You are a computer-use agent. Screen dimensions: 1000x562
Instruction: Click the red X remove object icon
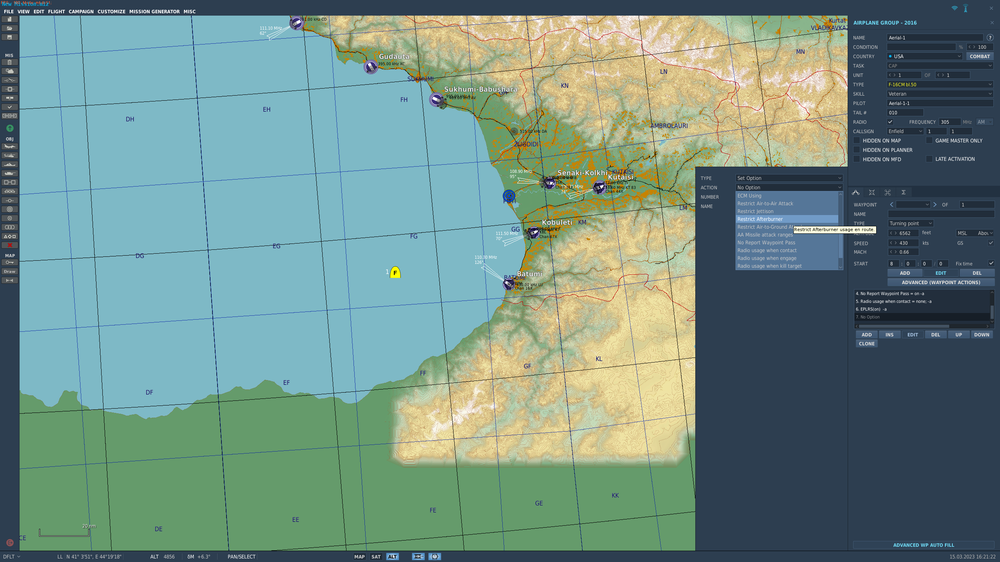(x=9, y=245)
